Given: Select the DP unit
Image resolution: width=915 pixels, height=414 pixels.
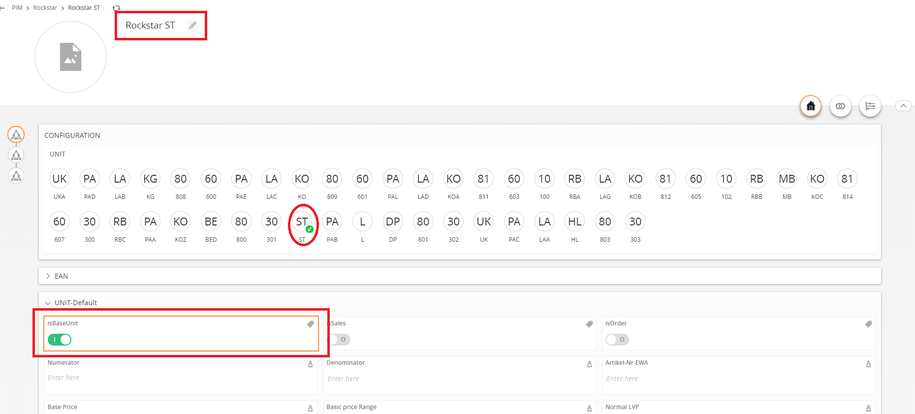Looking at the screenshot, I should (393, 222).
